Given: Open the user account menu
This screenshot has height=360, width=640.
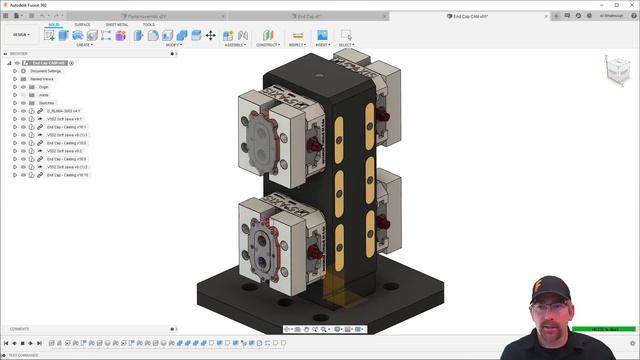Looking at the screenshot, I should click(x=611, y=16).
